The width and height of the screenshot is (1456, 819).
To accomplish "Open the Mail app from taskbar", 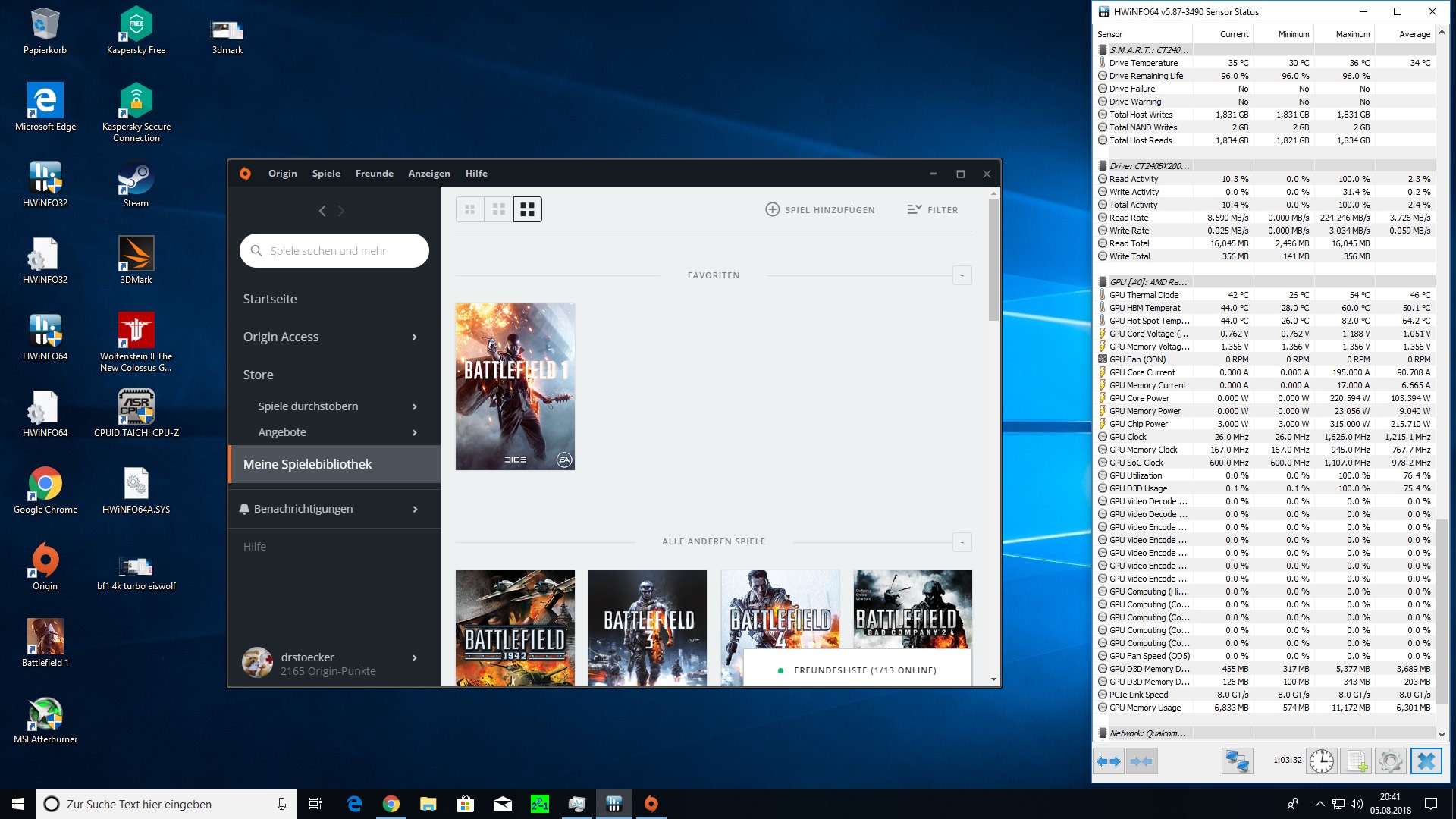I will tap(502, 804).
